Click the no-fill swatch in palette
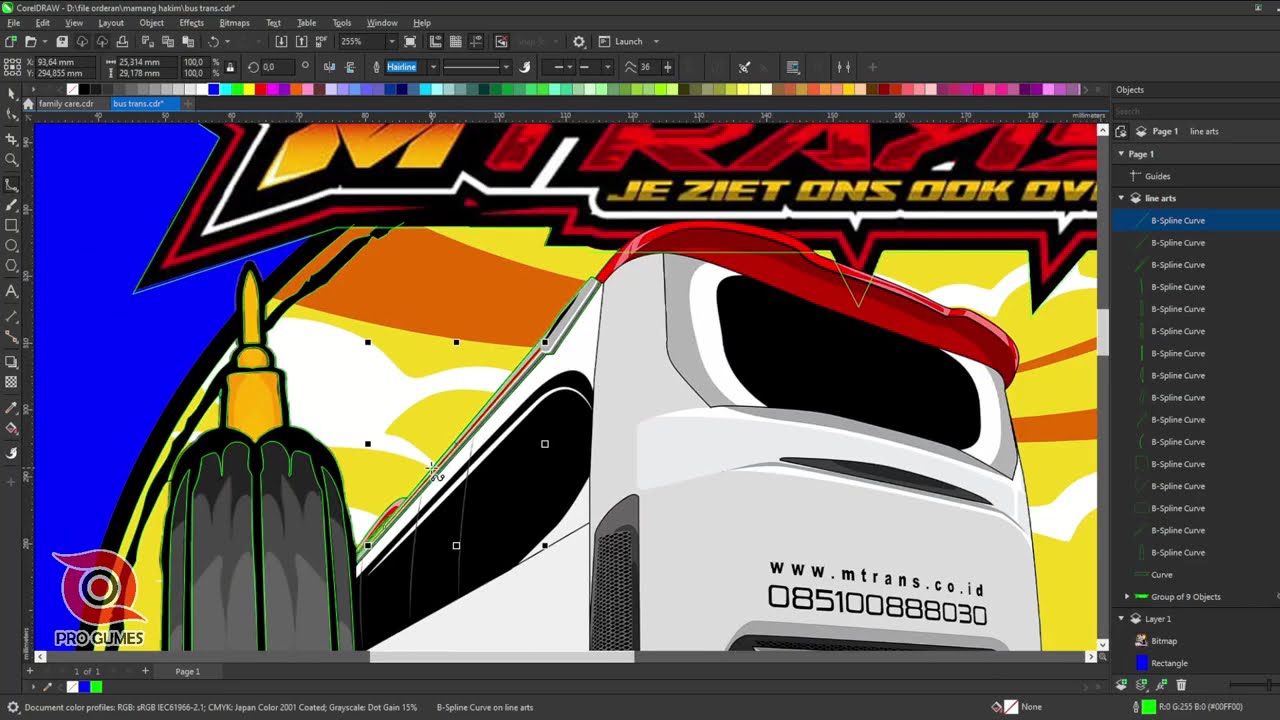Viewport: 1280px width, 720px height. pyautogui.click(x=72, y=89)
